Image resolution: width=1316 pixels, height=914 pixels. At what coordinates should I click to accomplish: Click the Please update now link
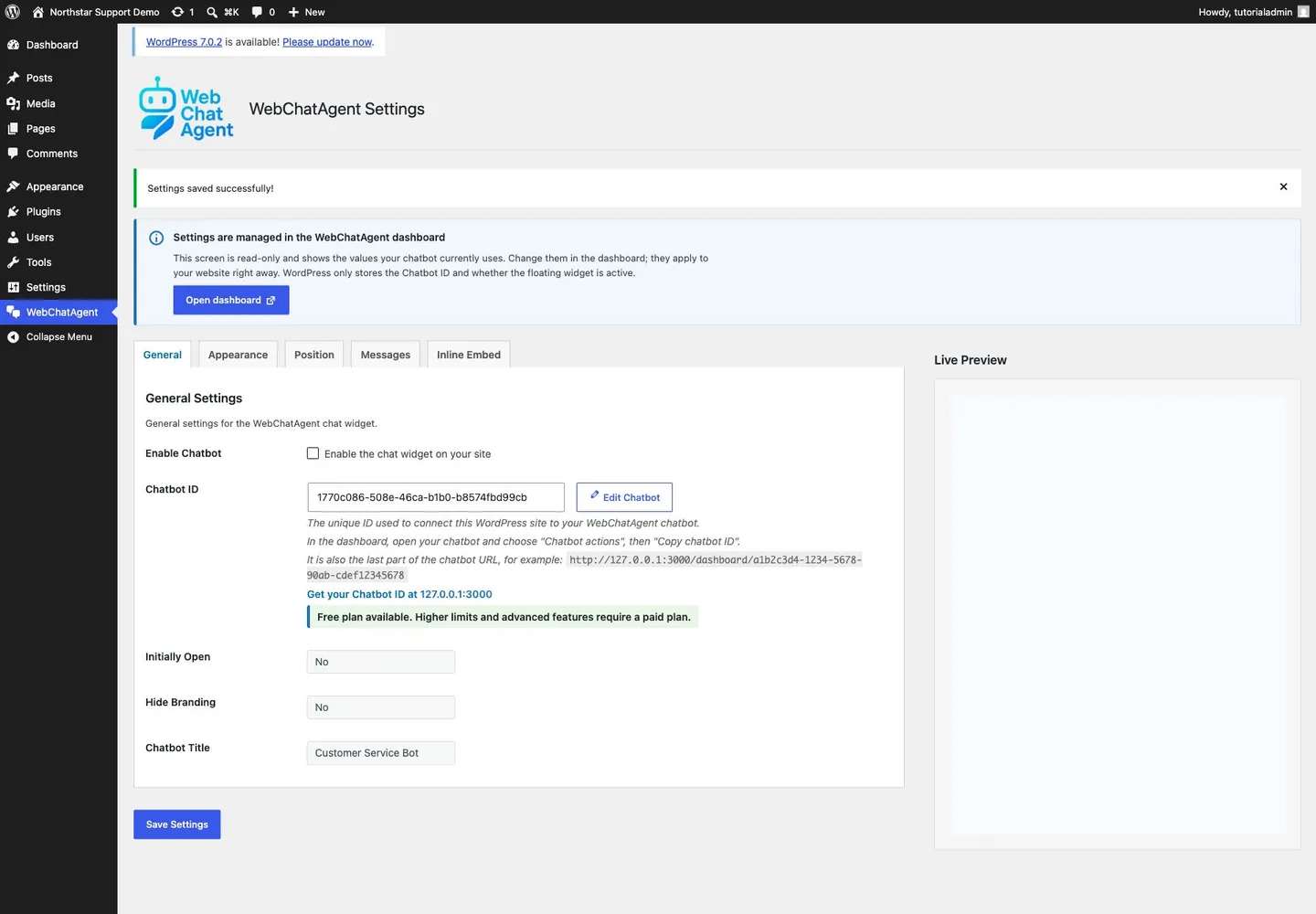(327, 42)
